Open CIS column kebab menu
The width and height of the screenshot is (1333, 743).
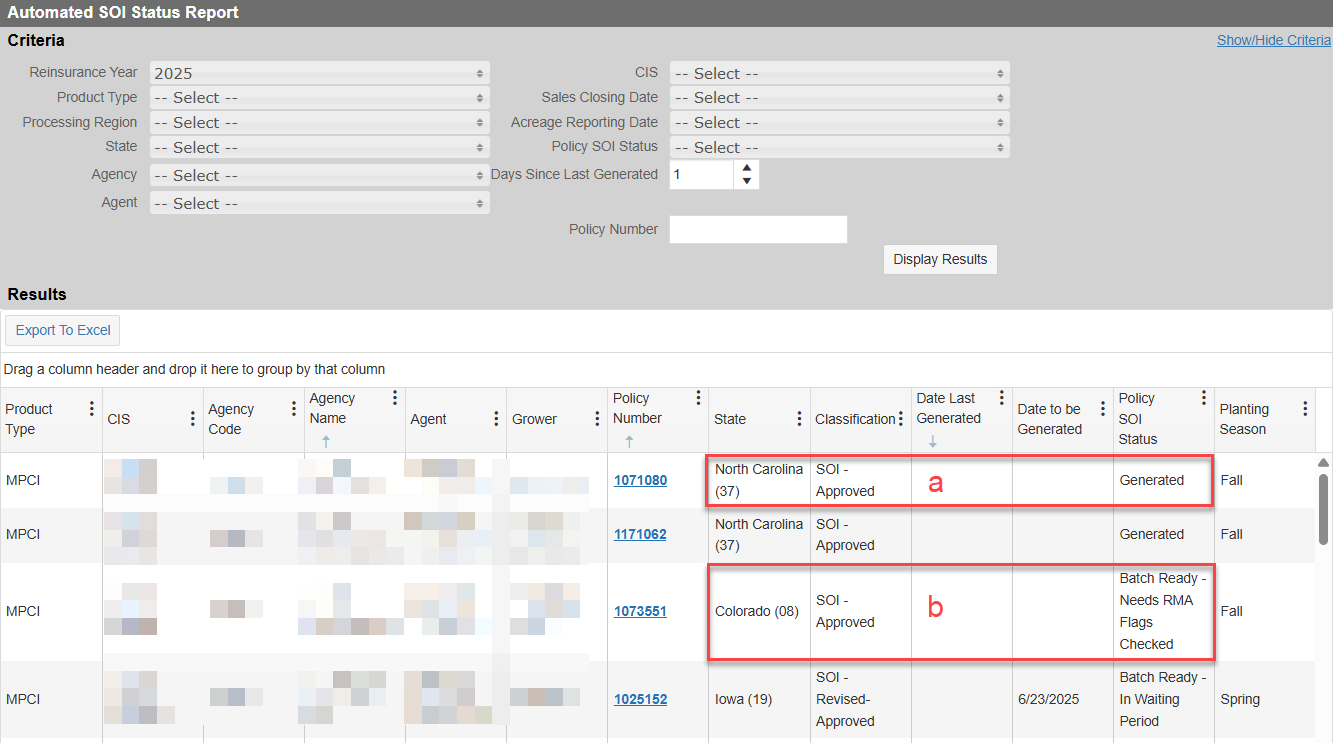point(192,419)
